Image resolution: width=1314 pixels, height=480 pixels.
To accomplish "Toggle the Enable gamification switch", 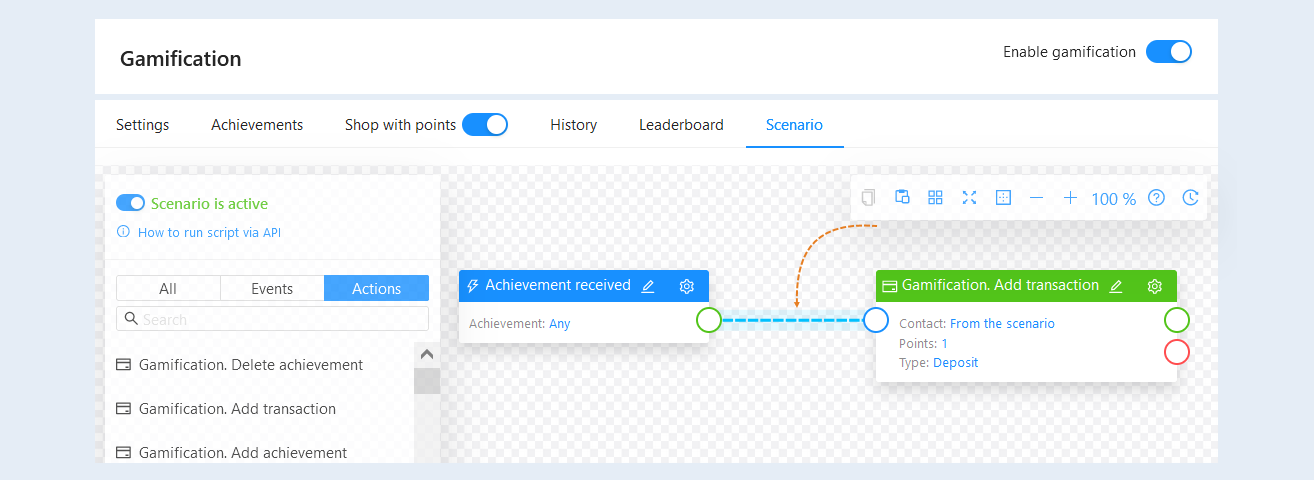I will pos(1169,52).
